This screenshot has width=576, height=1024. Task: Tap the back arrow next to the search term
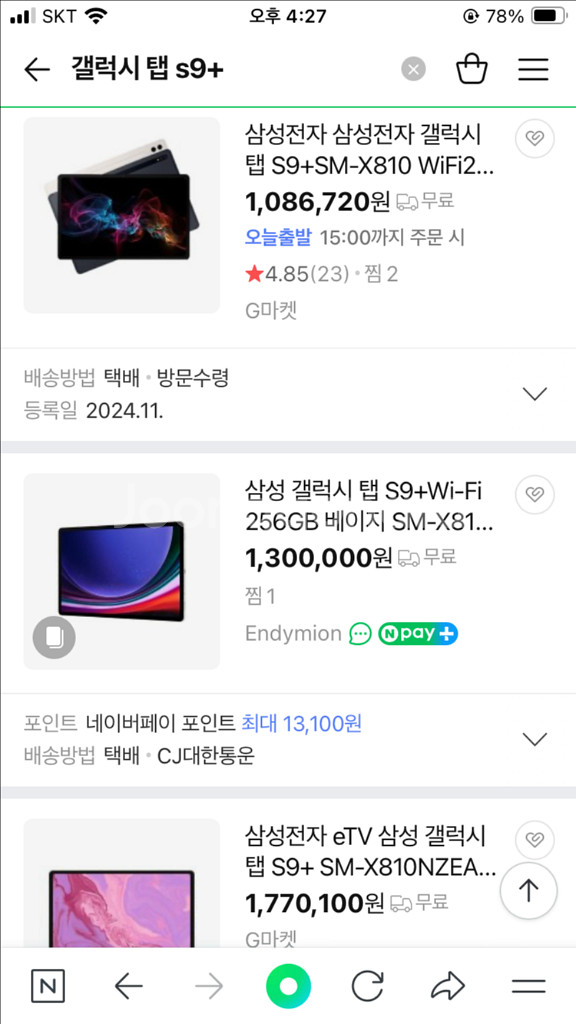click(x=37, y=69)
